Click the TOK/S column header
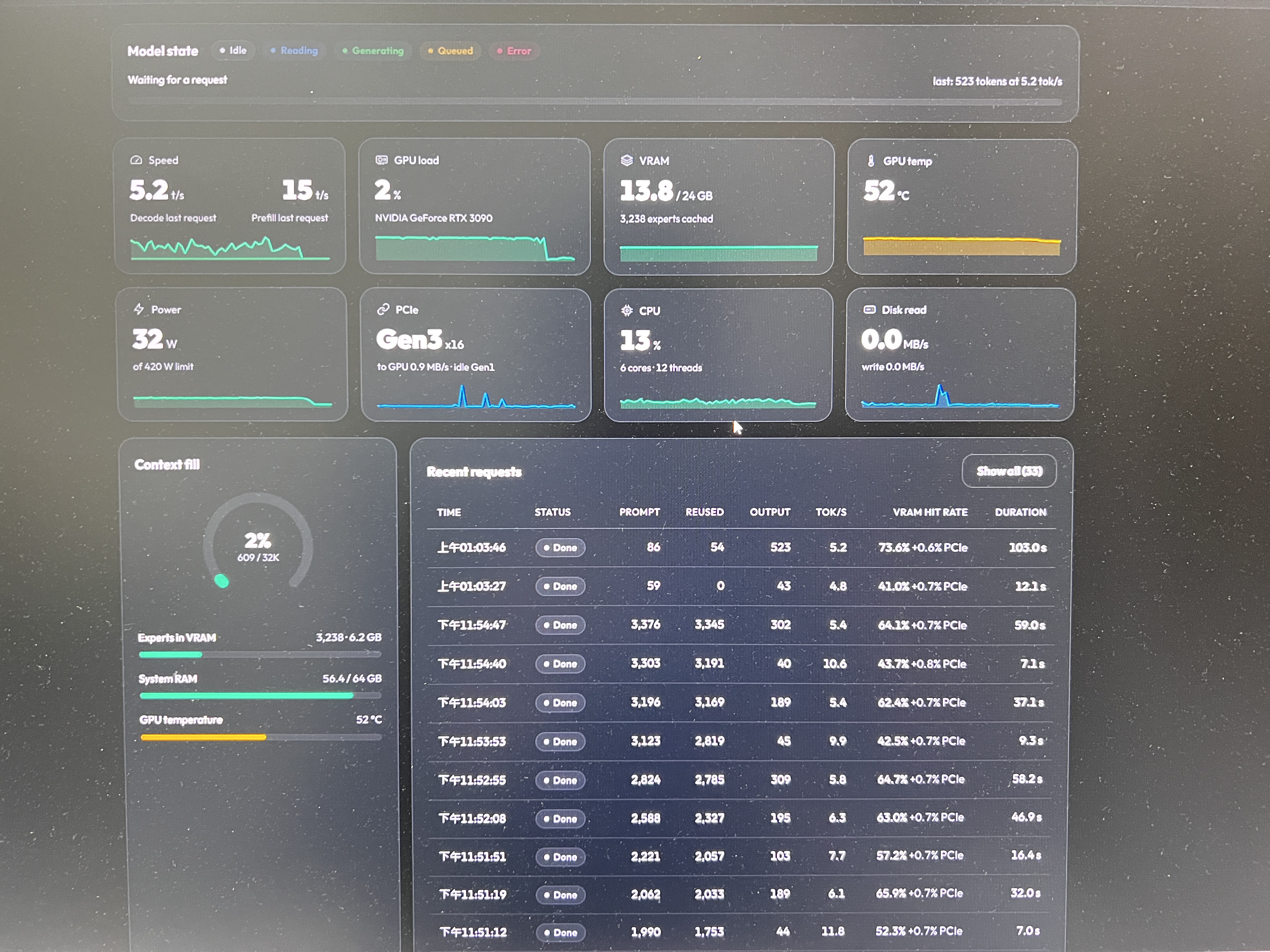 click(831, 512)
